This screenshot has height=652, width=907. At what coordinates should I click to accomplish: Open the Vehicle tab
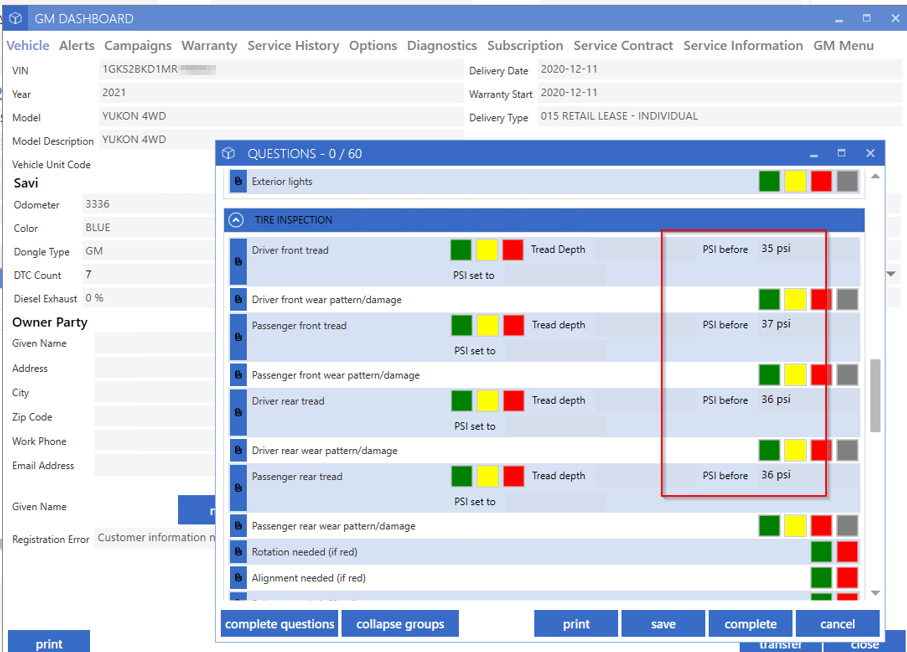[28, 46]
